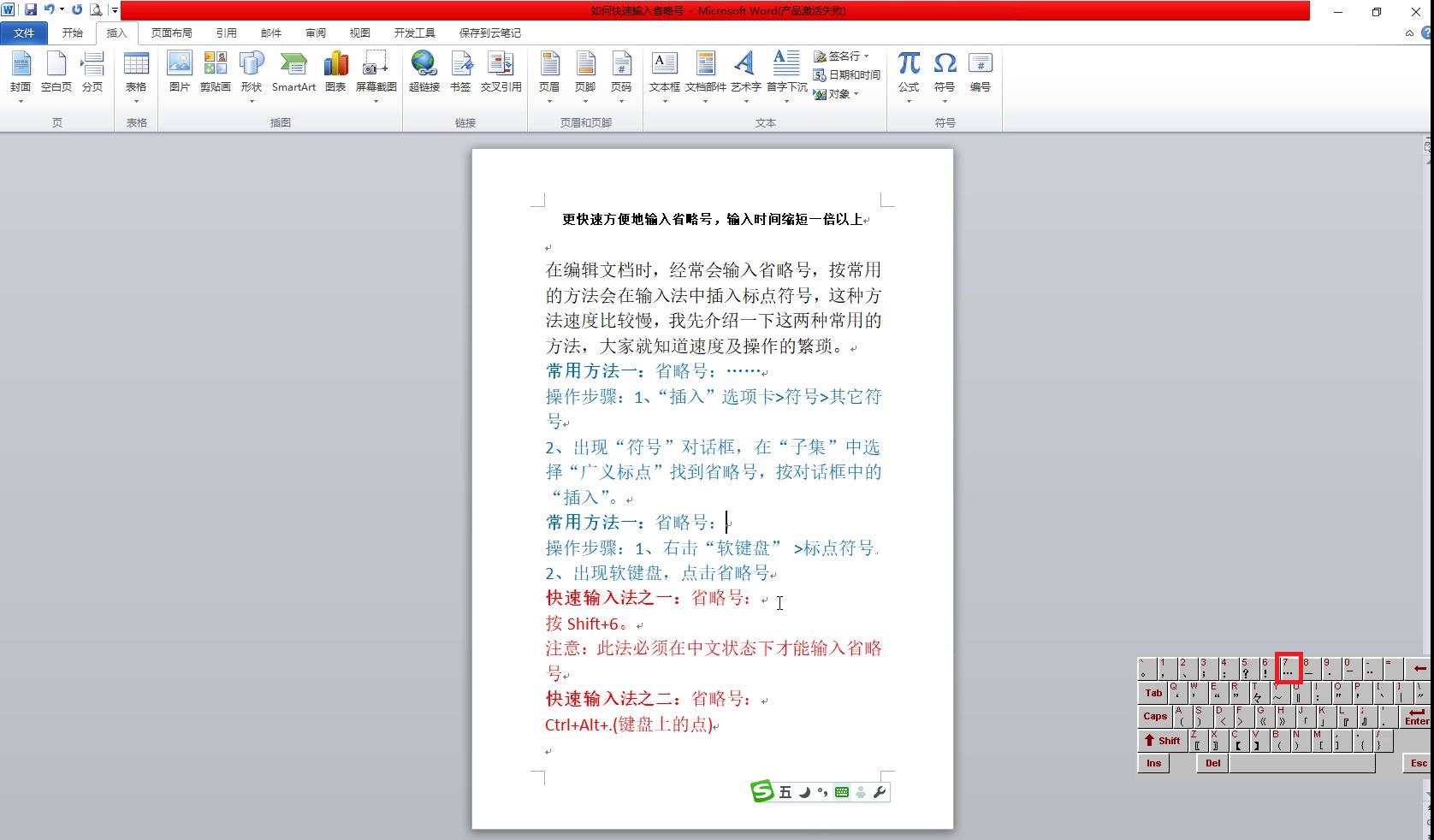Open the Clip Art (剪贴画) pane

[x=216, y=72]
